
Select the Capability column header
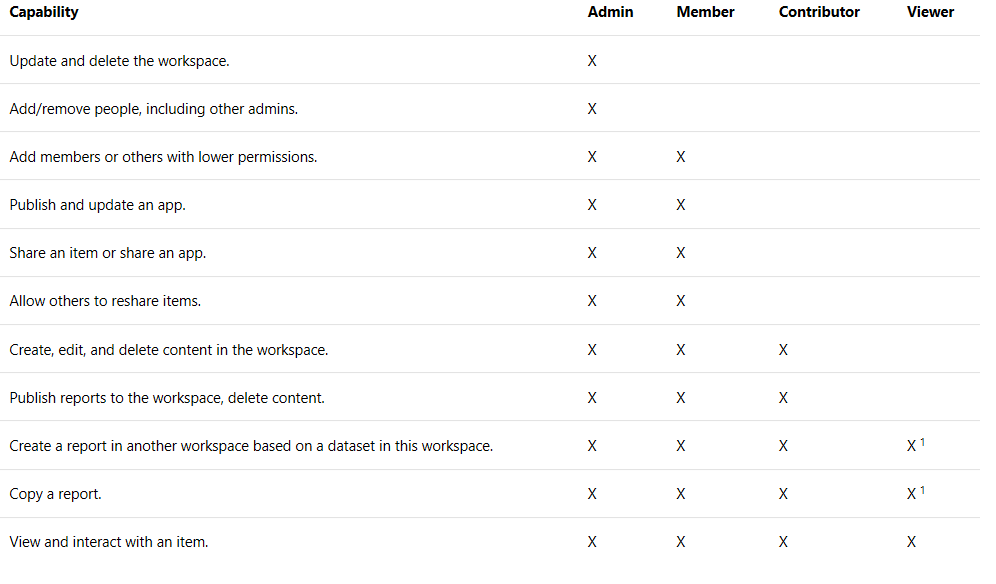[x=44, y=12]
